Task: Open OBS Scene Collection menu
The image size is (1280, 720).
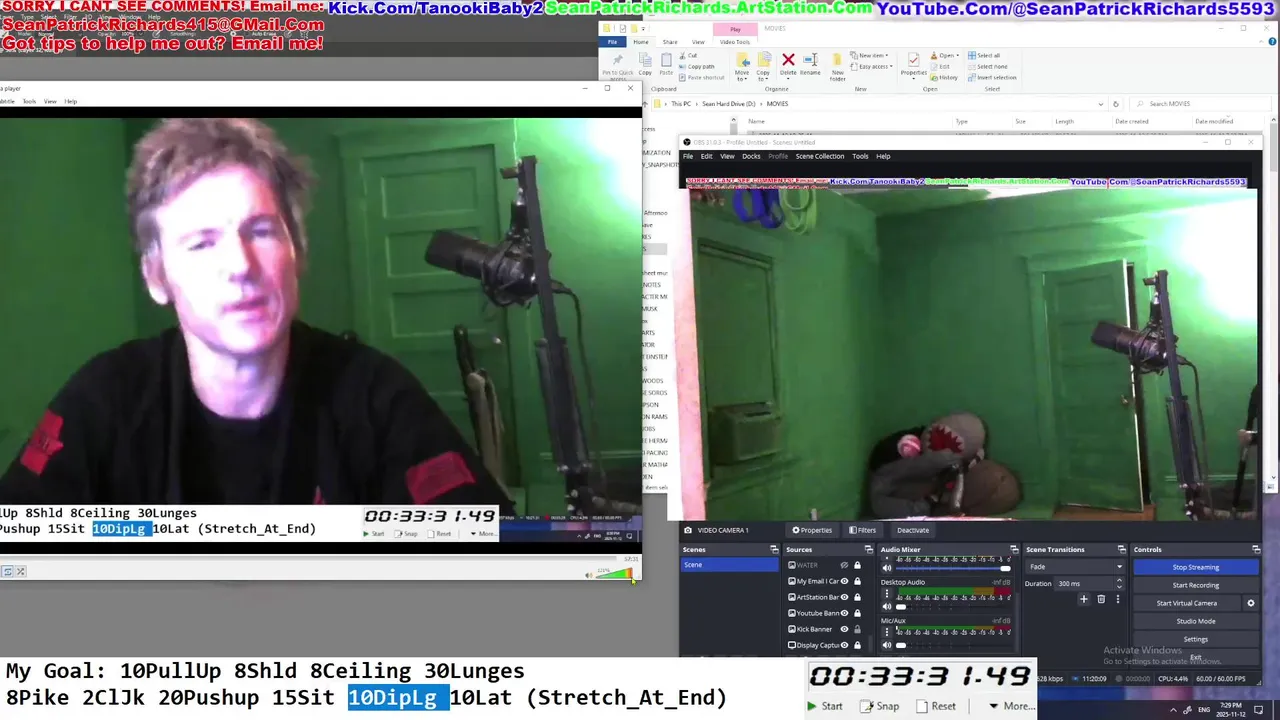Action: tap(820, 156)
